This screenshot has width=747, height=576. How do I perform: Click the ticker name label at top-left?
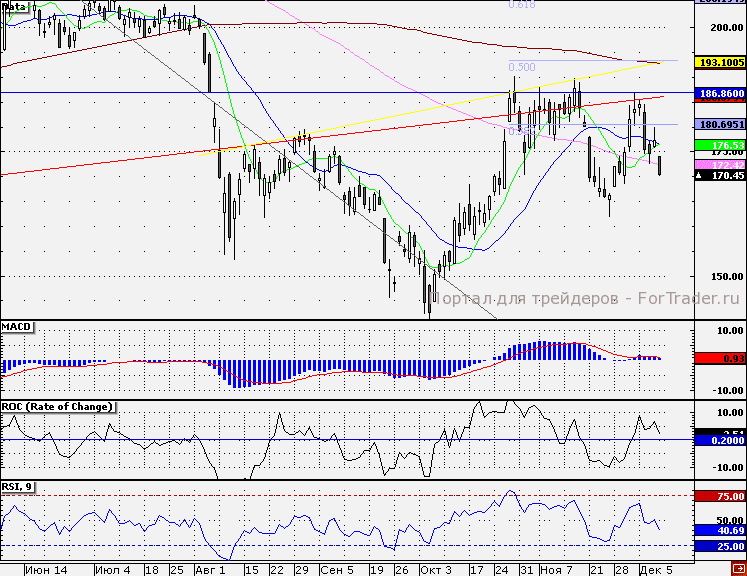coord(14,6)
